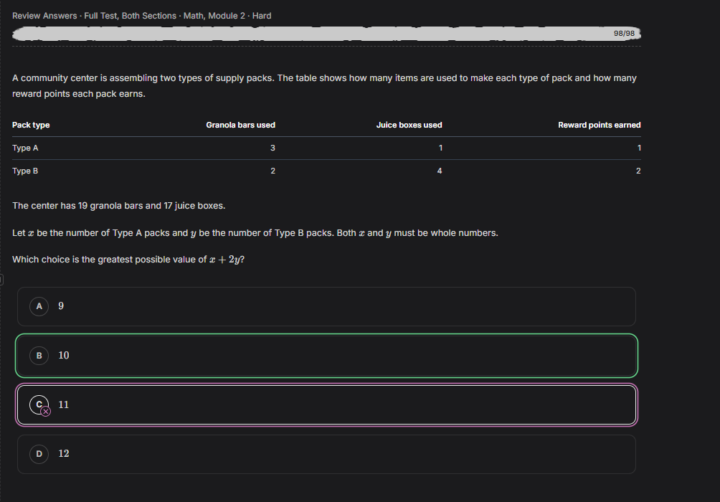Select answer choice B with value 10
The image size is (720, 502).
(326, 355)
